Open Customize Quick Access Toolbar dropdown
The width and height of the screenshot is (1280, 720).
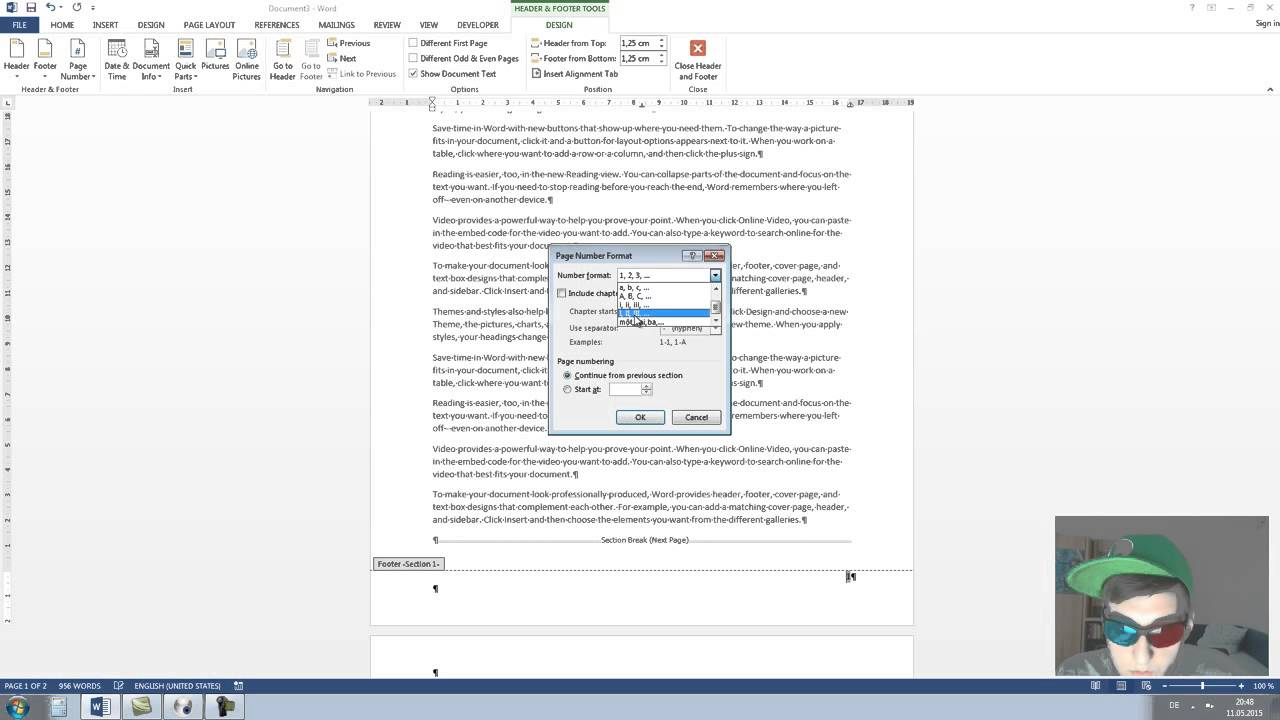point(92,8)
